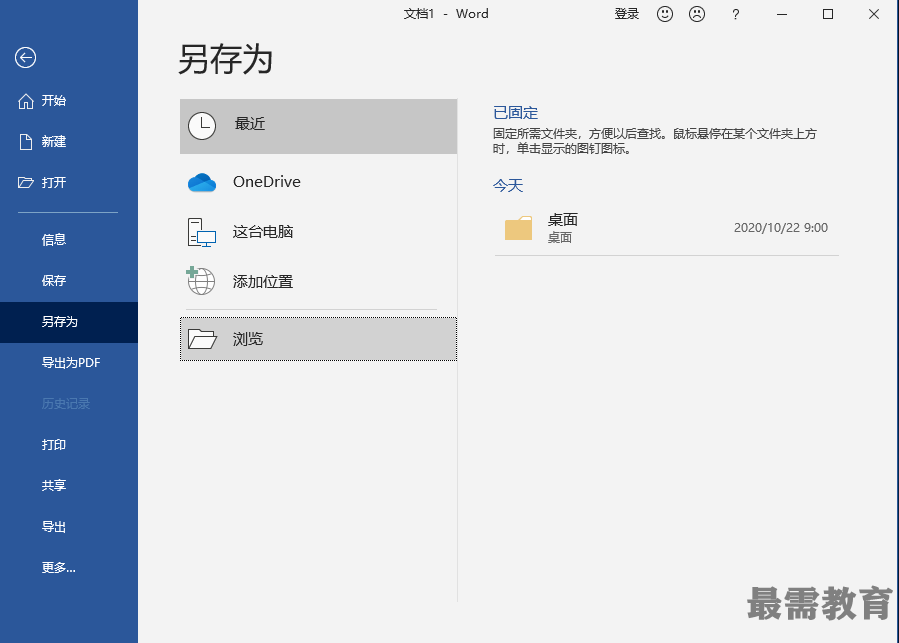Click the computer icon for 这台电脑

pos(201,232)
